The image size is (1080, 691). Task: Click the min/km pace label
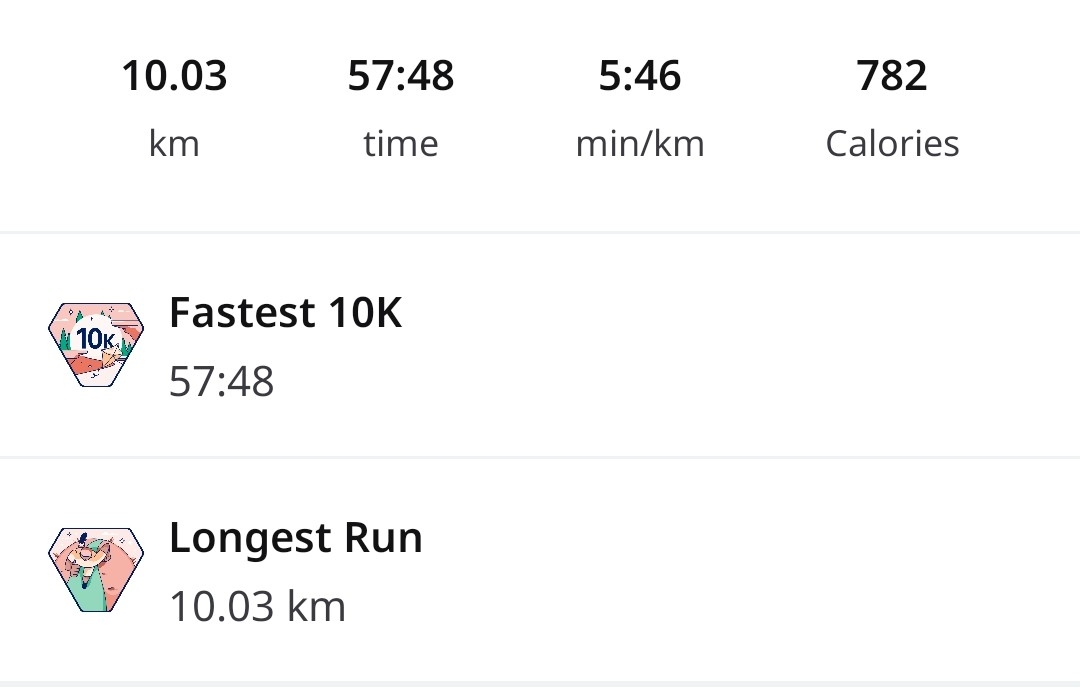point(640,144)
